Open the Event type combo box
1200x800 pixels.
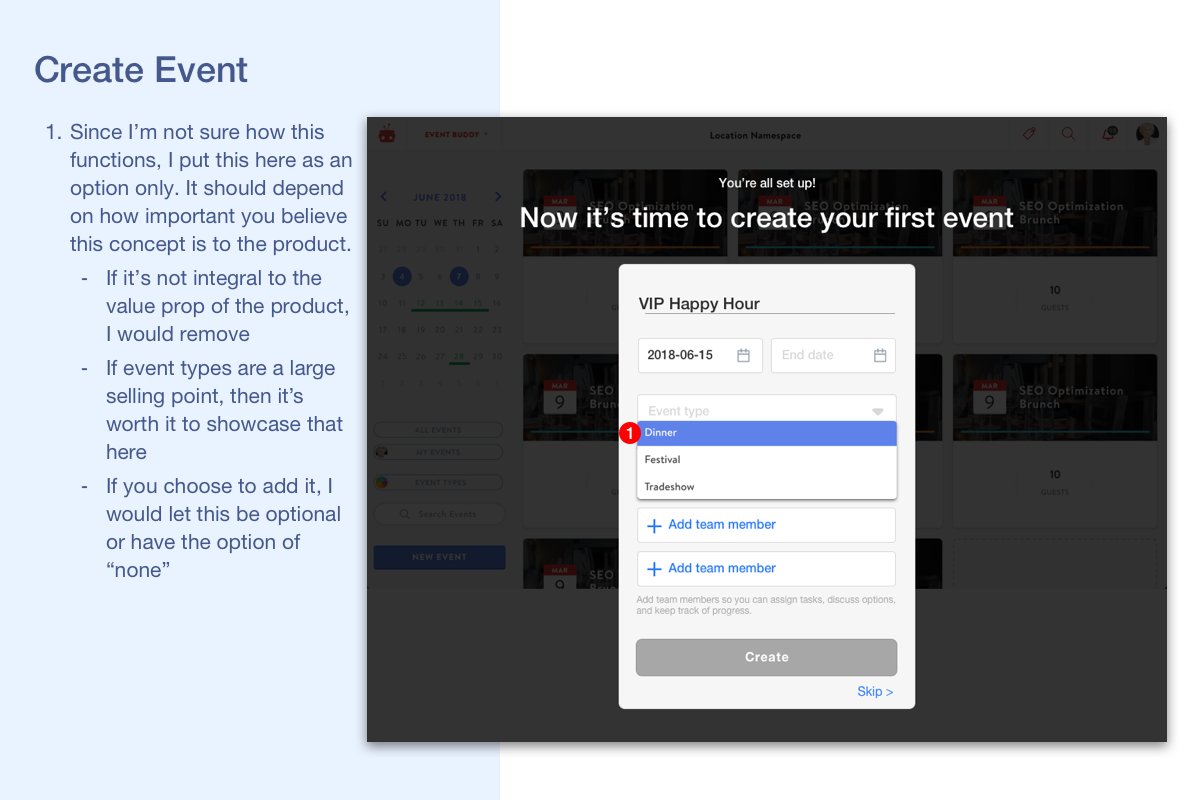pyautogui.click(x=767, y=408)
